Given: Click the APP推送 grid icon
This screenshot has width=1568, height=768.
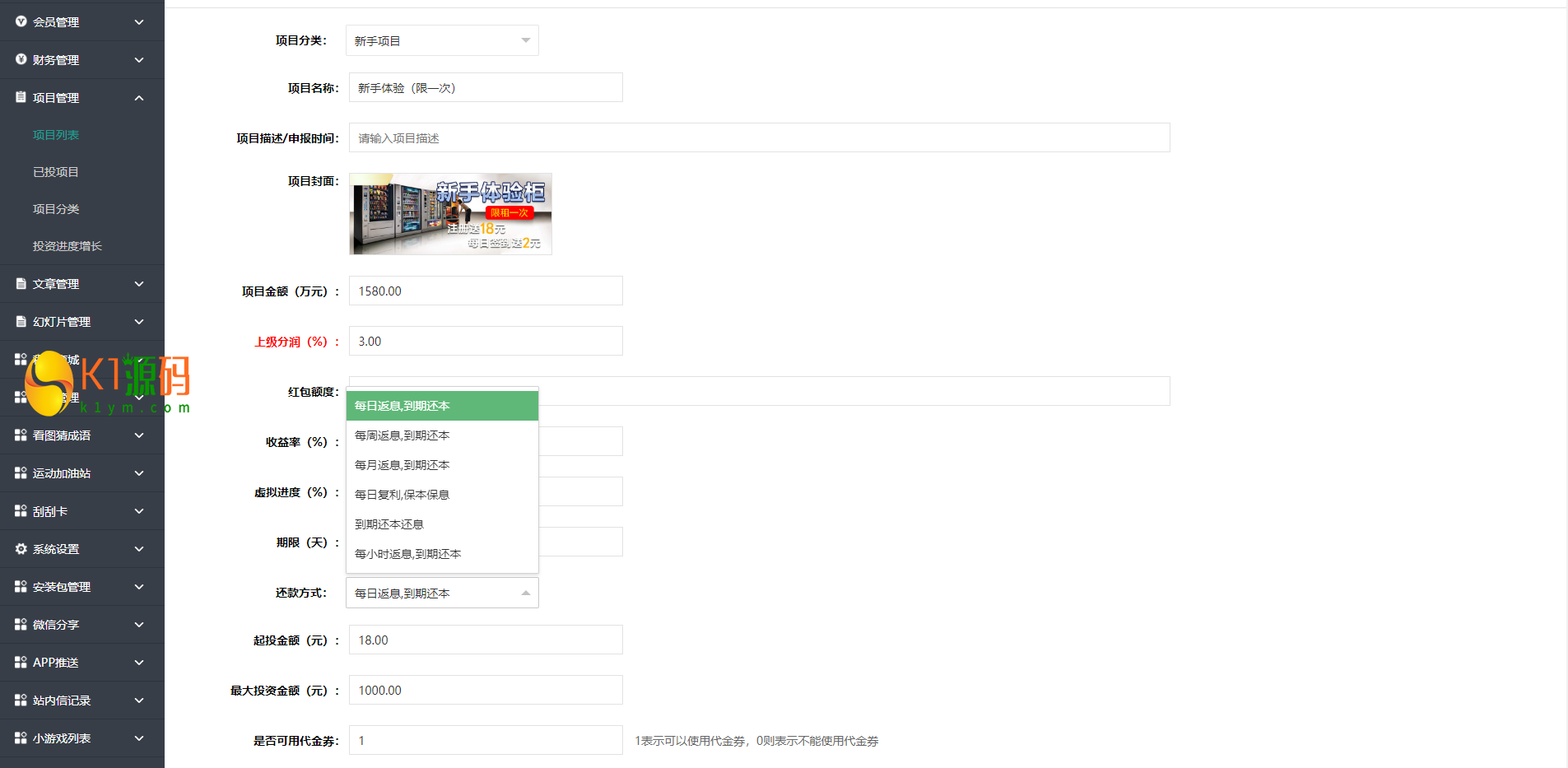Looking at the screenshot, I should point(21,662).
